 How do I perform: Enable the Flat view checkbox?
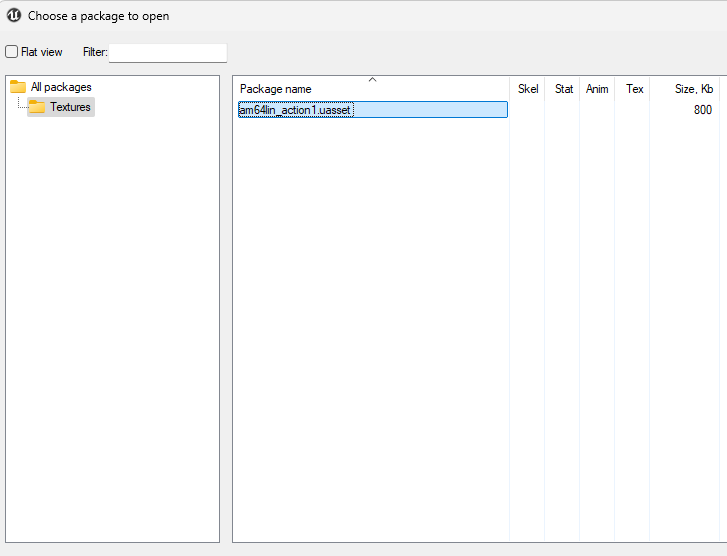[12, 52]
